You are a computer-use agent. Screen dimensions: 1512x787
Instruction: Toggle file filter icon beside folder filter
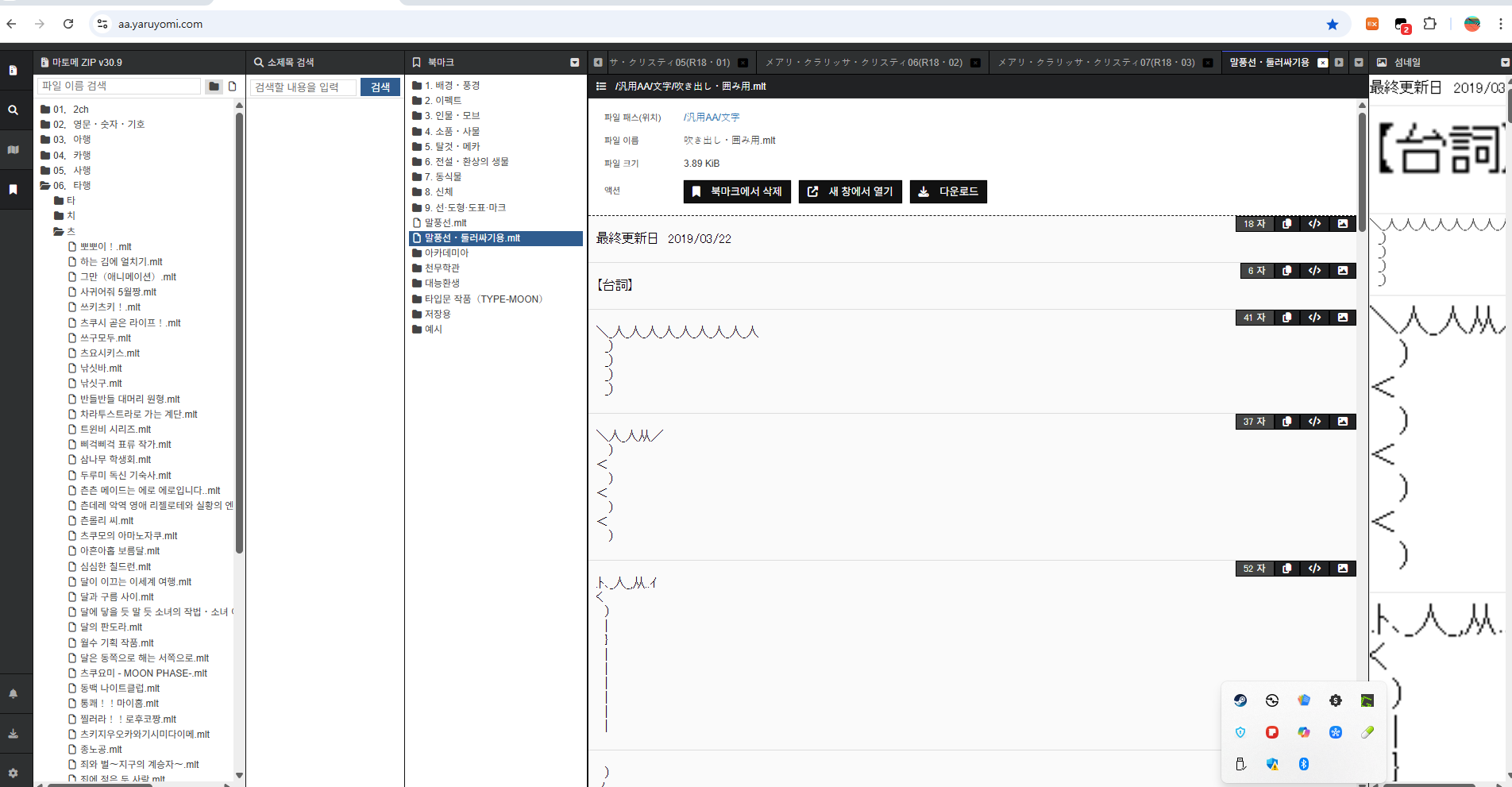(233, 87)
